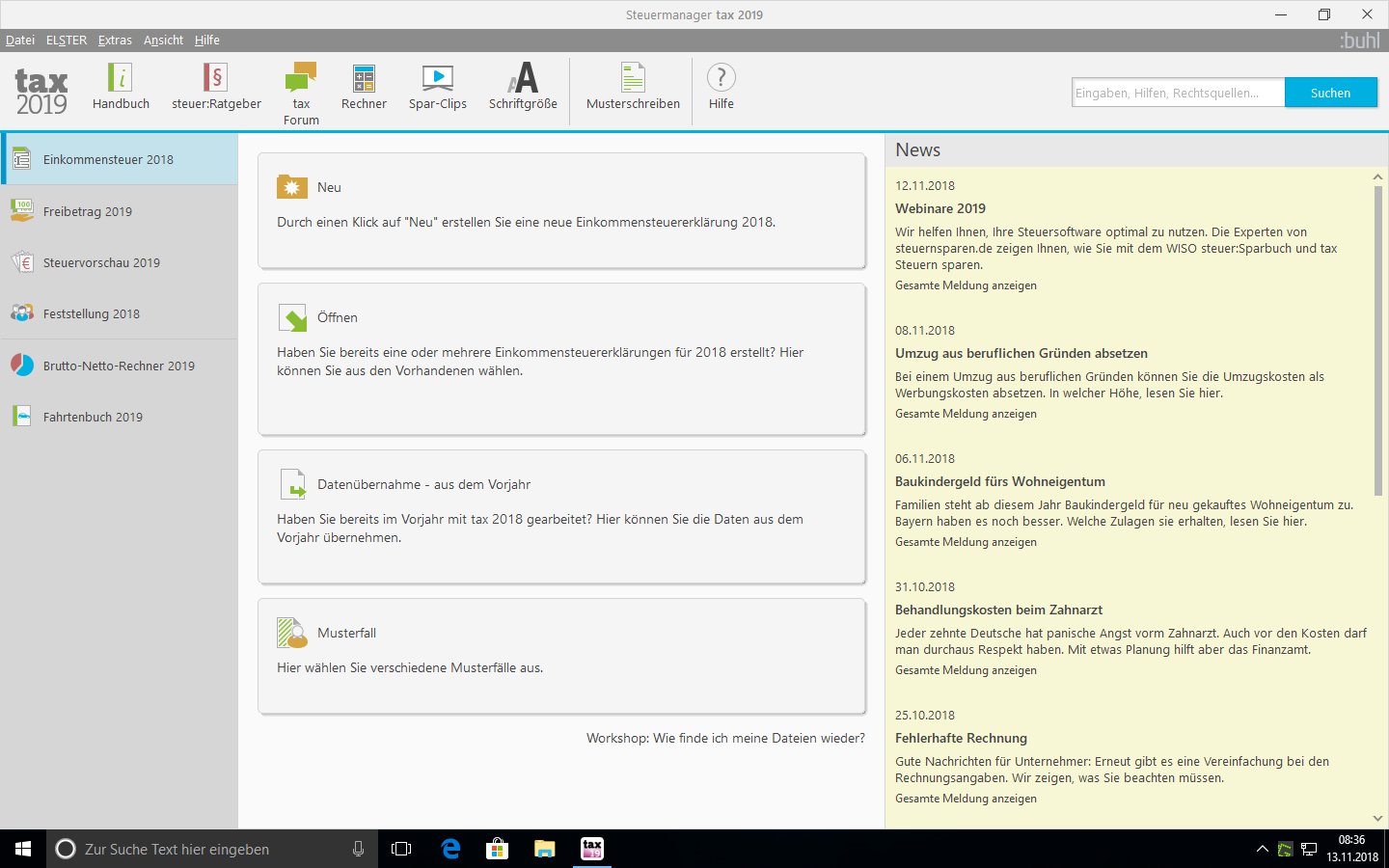Open Musterschreiben document icon
This screenshot has height=868, width=1389.
point(633,78)
